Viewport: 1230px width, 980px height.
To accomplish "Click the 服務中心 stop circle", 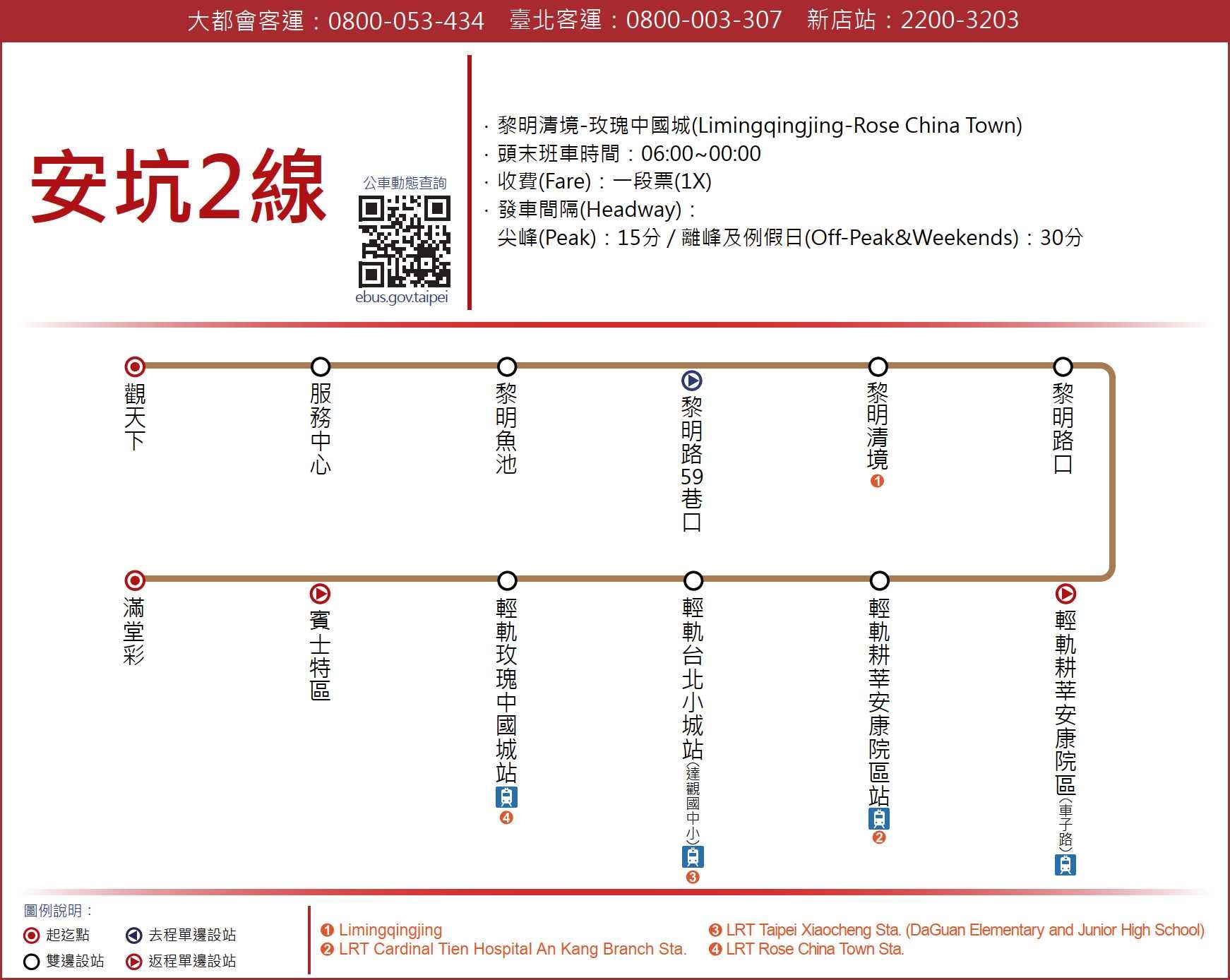I will (x=321, y=366).
